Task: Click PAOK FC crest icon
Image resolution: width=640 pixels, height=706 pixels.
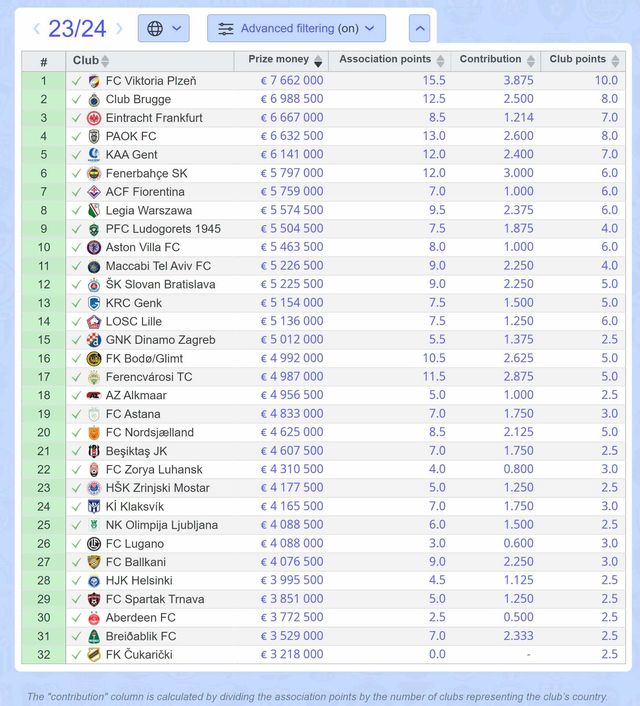Action: [x=94, y=136]
